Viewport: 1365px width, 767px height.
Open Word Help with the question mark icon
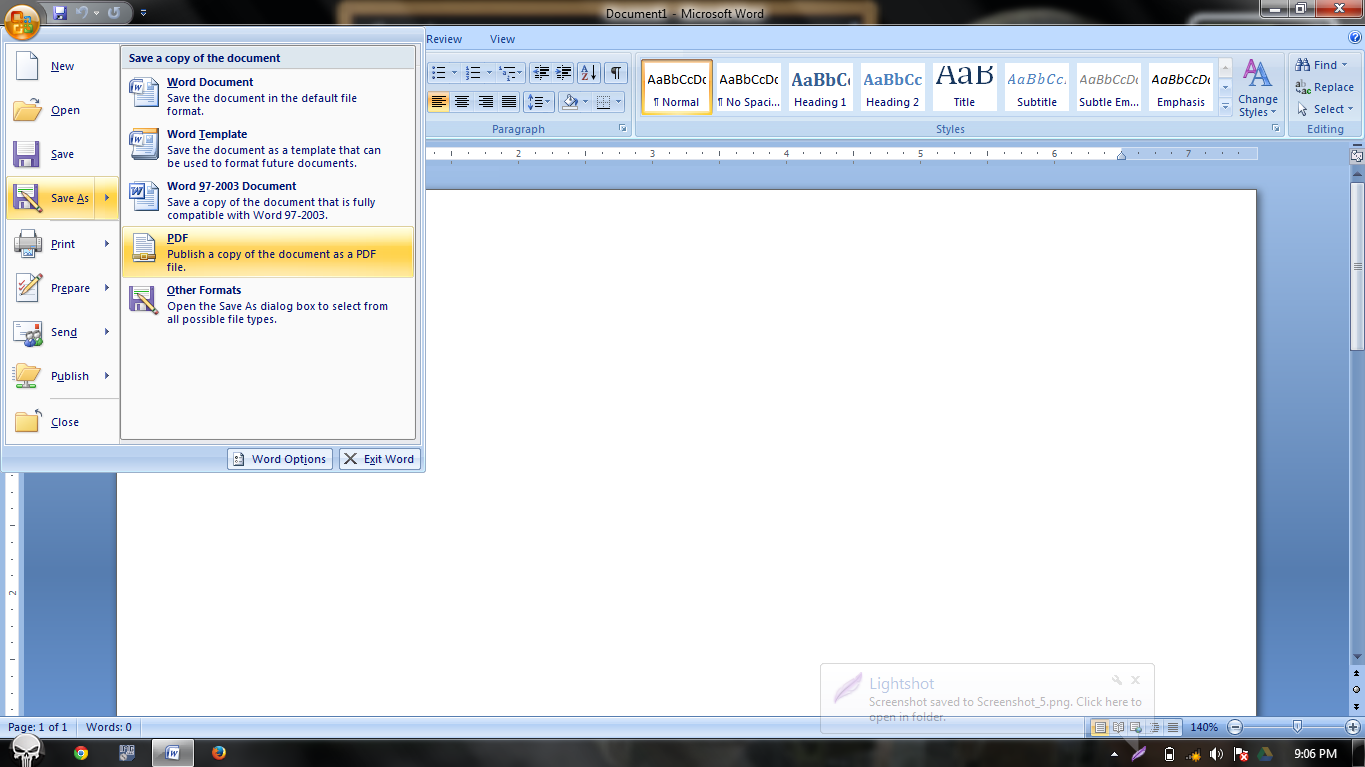pos(1355,38)
